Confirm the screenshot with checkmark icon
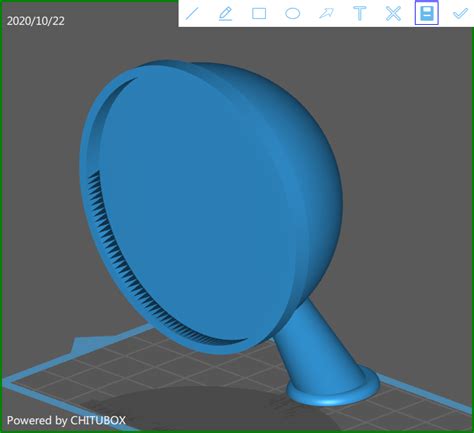 coord(460,14)
